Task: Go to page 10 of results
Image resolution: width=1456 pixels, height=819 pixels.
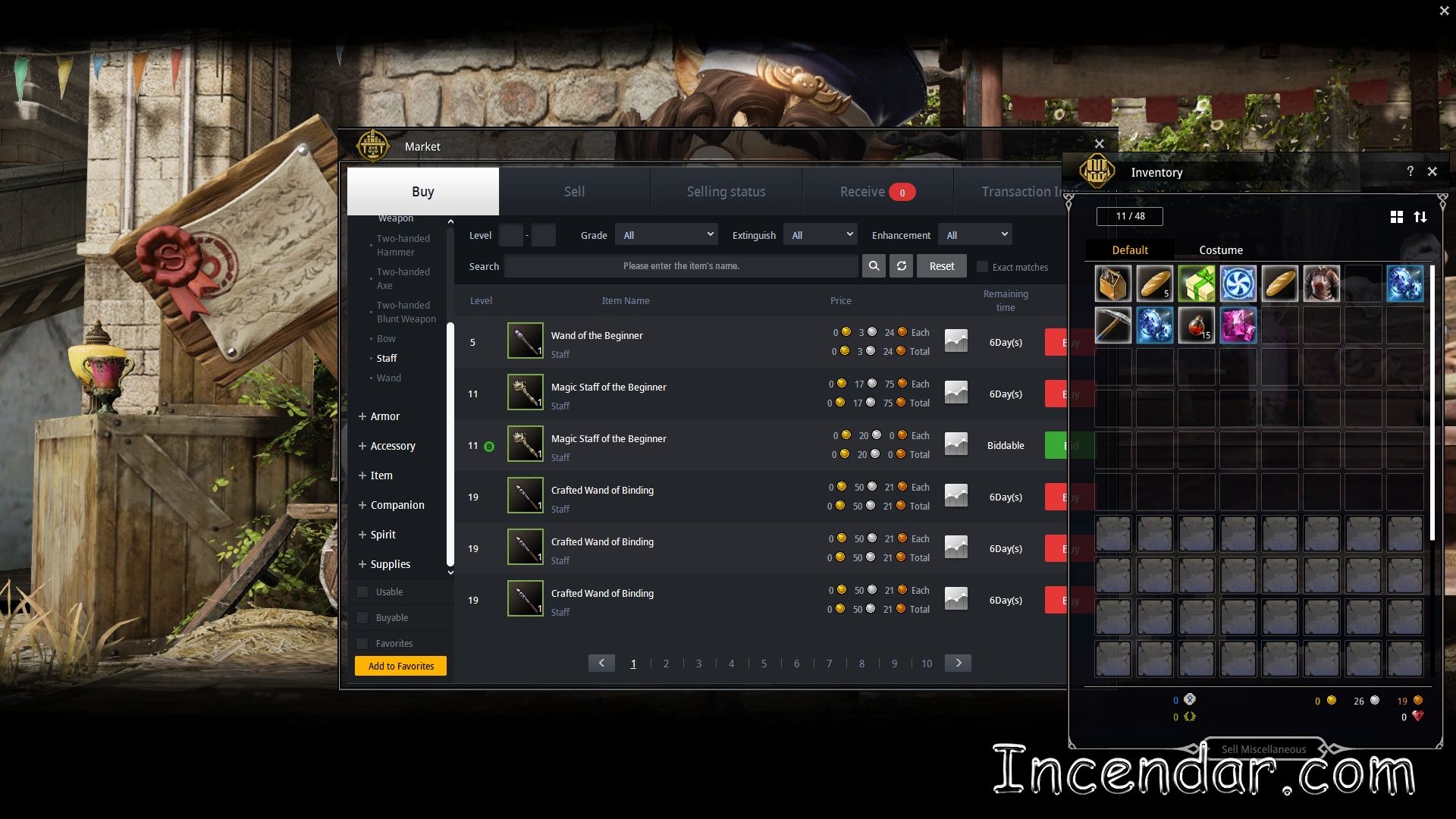Action: pos(927,664)
